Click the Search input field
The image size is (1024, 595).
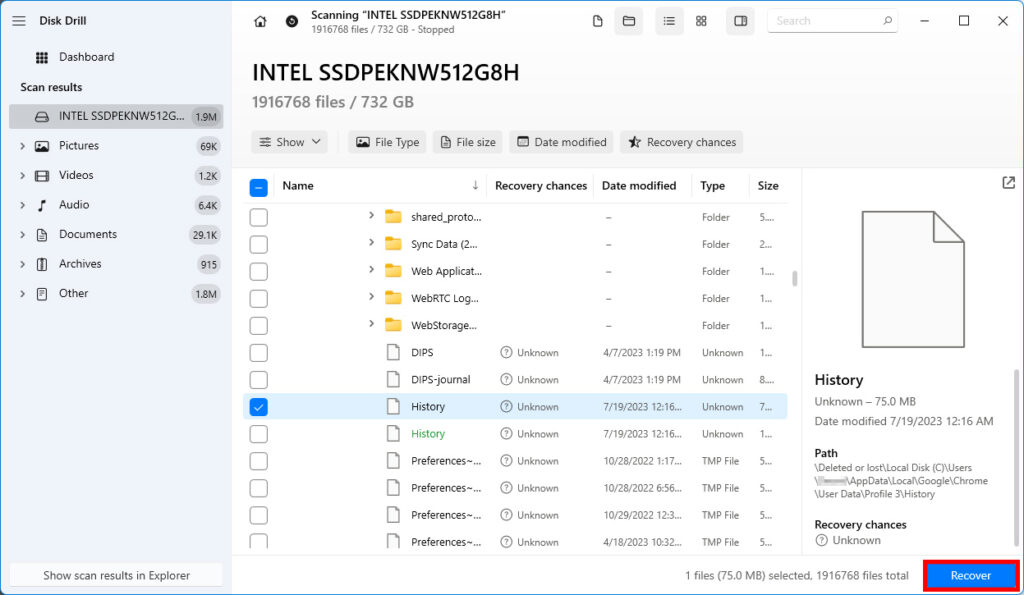[x=824, y=21]
